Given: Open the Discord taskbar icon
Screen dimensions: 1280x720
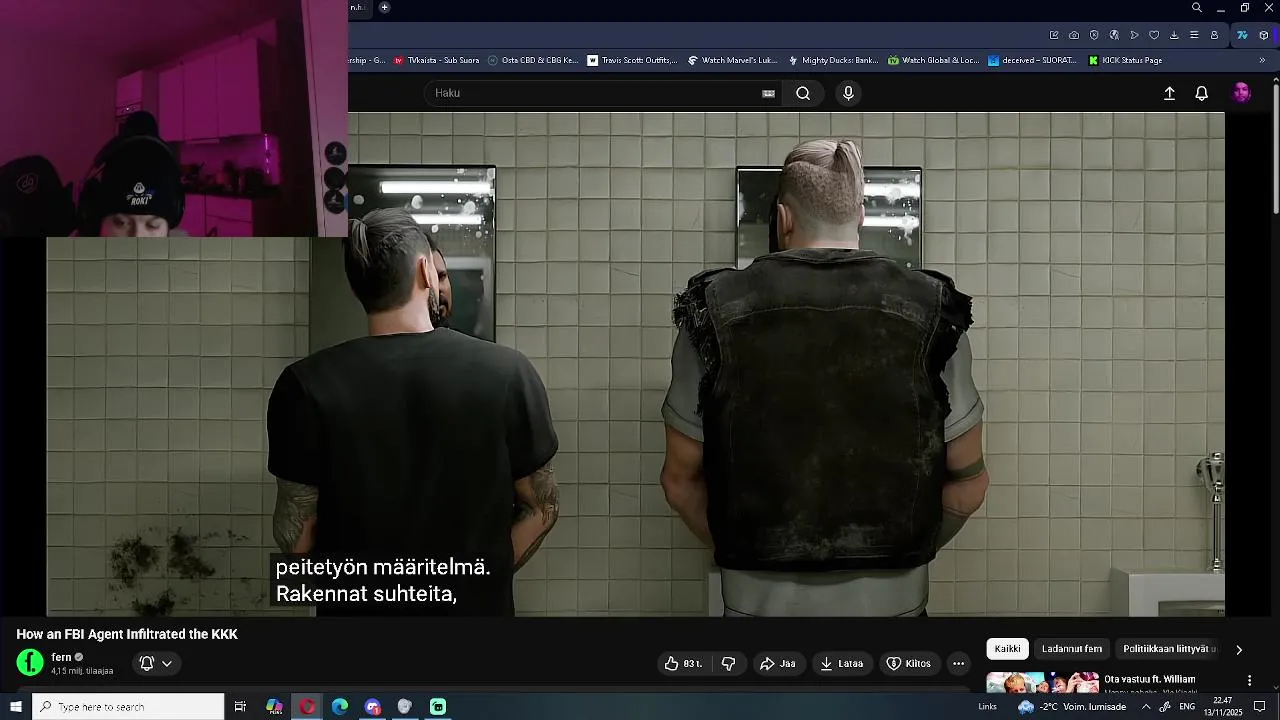Looking at the screenshot, I should coord(373,706).
